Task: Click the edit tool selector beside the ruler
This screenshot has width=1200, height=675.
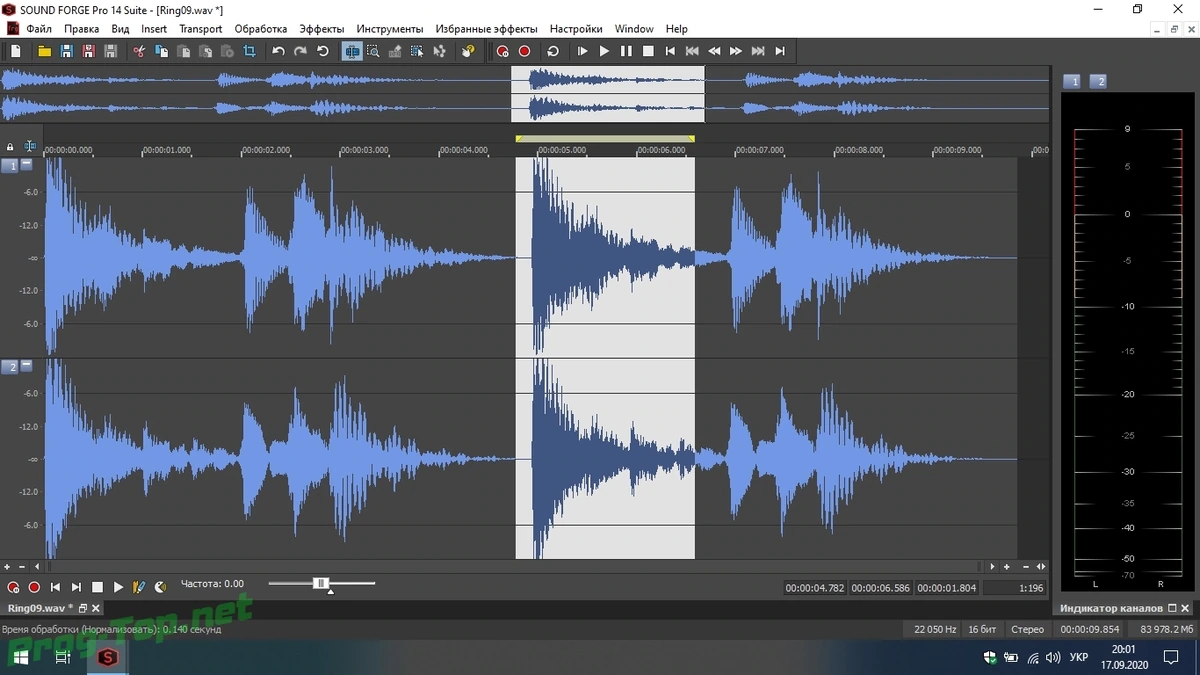Action: coord(31,147)
